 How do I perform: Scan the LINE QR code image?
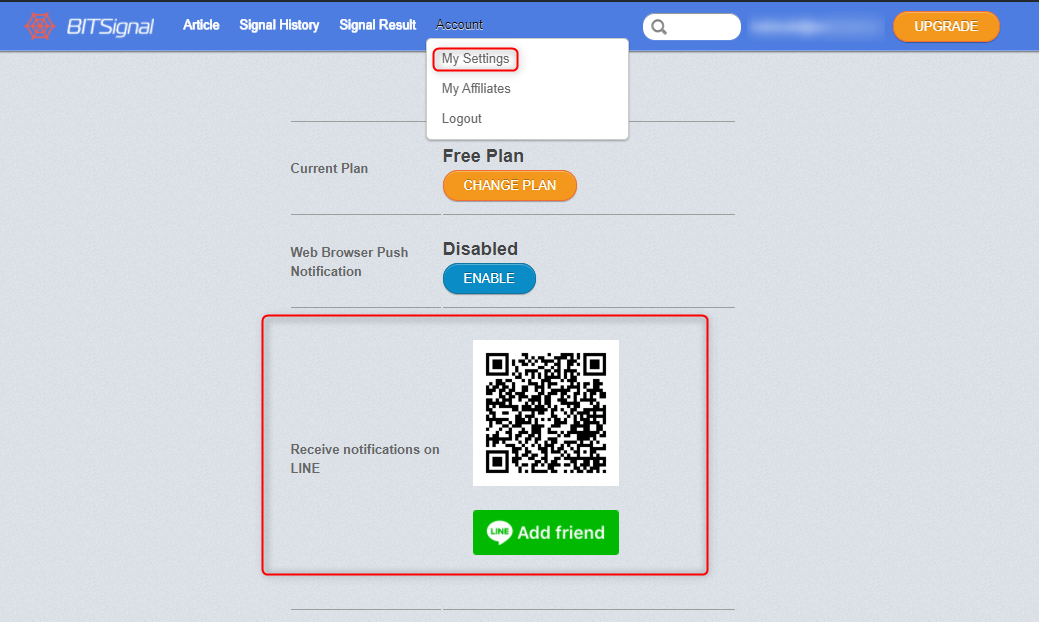[546, 413]
